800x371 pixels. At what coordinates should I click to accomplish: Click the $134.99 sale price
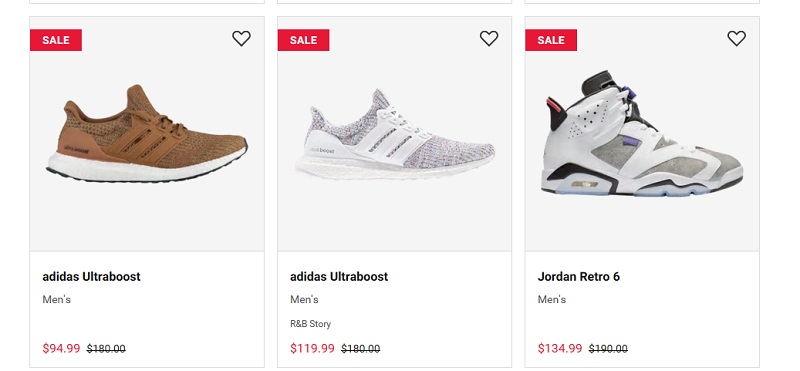(x=560, y=349)
